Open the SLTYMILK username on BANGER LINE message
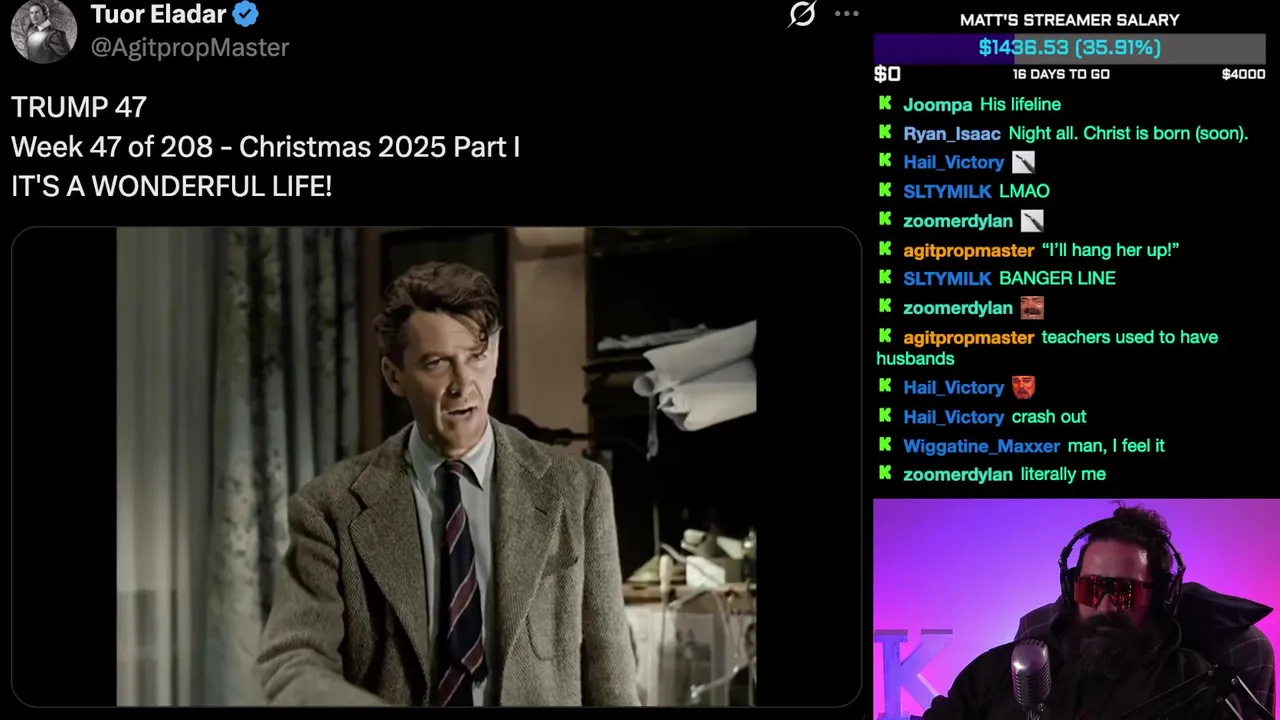The image size is (1280, 720). click(947, 279)
